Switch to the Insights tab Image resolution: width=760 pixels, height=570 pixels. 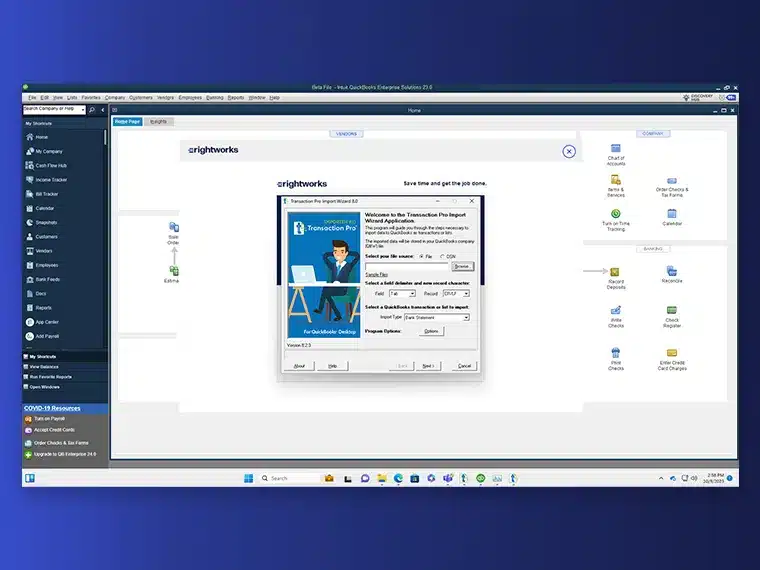pyautogui.click(x=158, y=122)
